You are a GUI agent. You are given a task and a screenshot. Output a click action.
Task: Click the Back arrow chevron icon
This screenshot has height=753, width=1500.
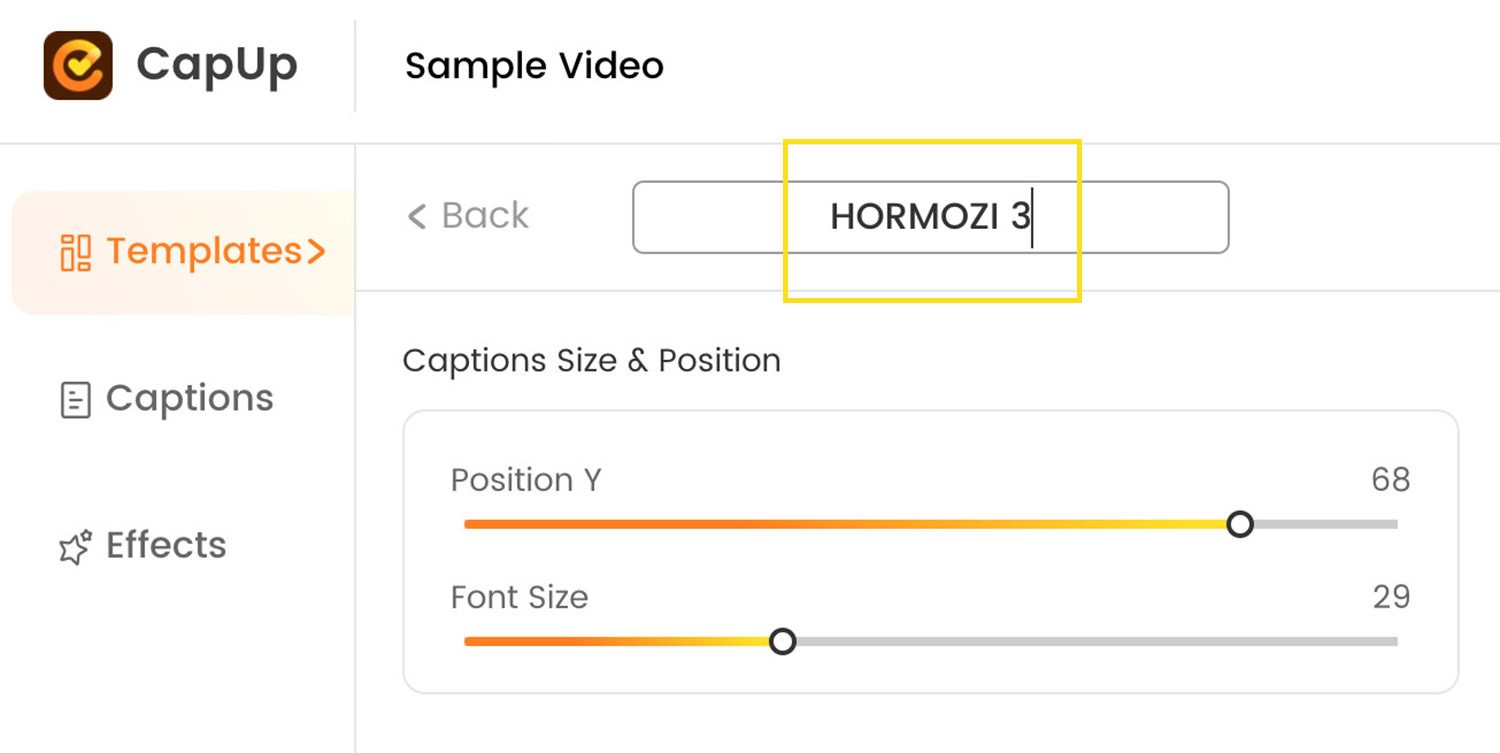[417, 216]
